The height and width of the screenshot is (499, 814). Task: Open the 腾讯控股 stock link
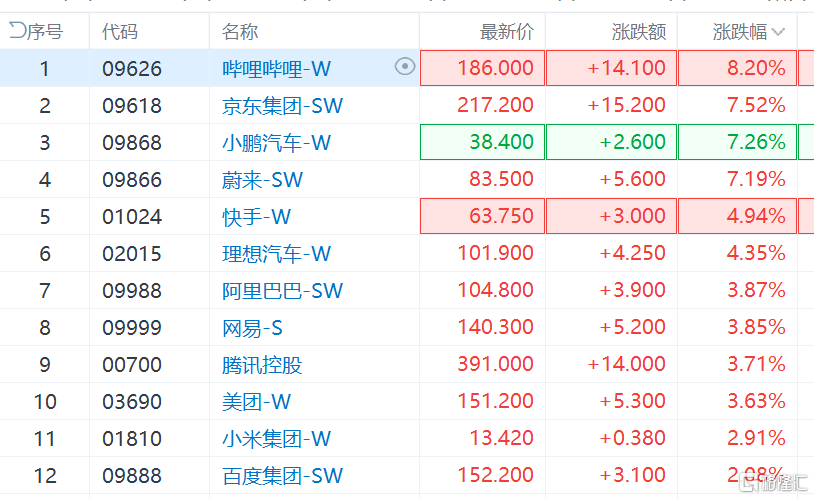point(262,365)
